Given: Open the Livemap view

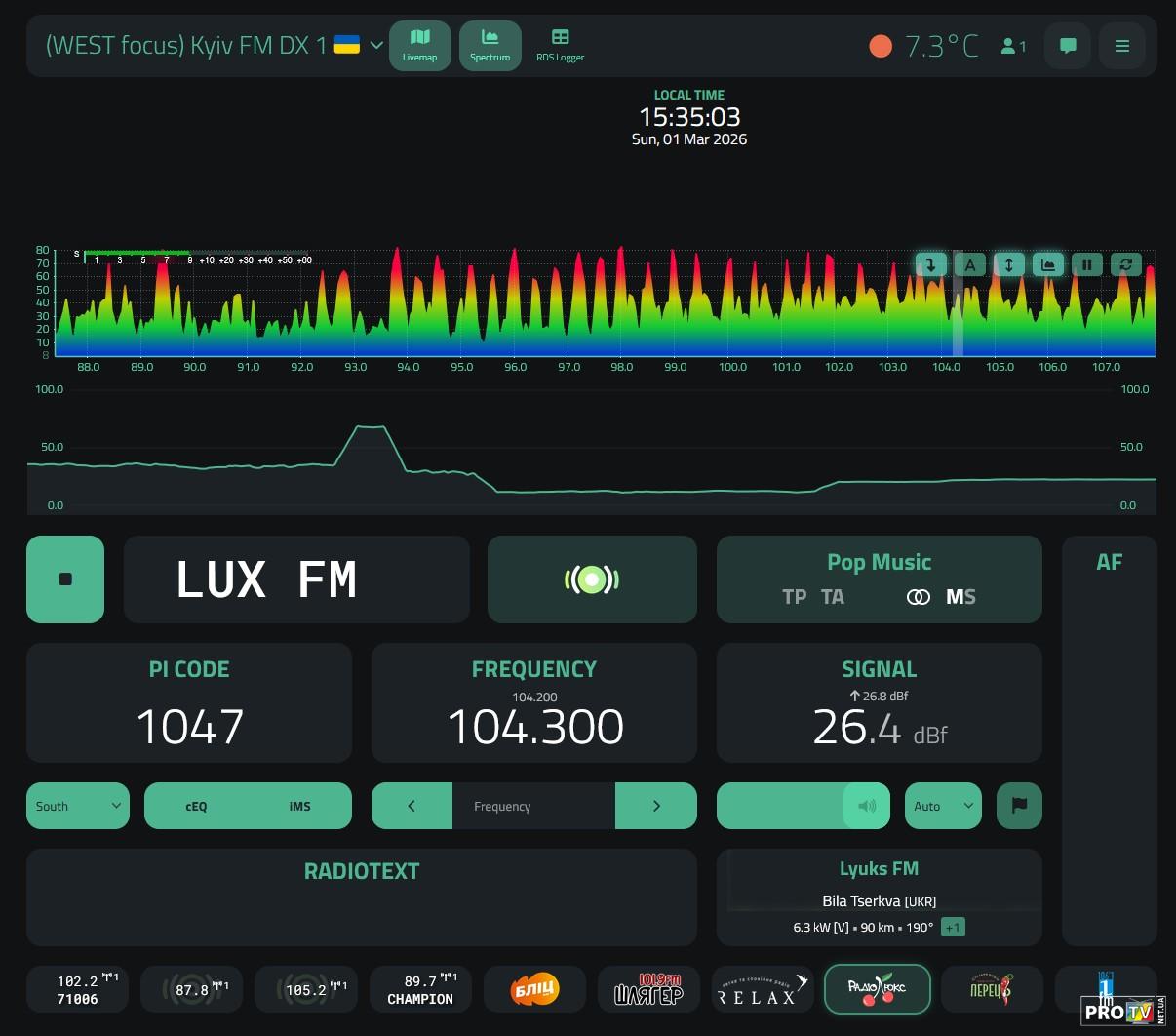Looking at the screenshot, I should click(419, 45).
